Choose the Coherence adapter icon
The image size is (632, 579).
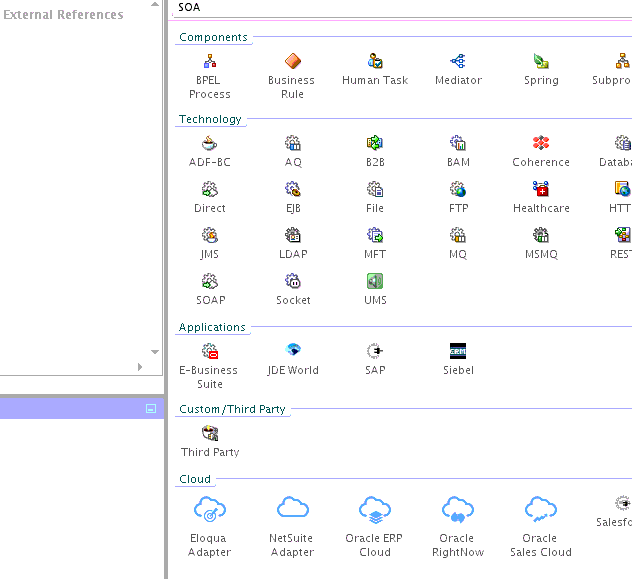(541, 144)
